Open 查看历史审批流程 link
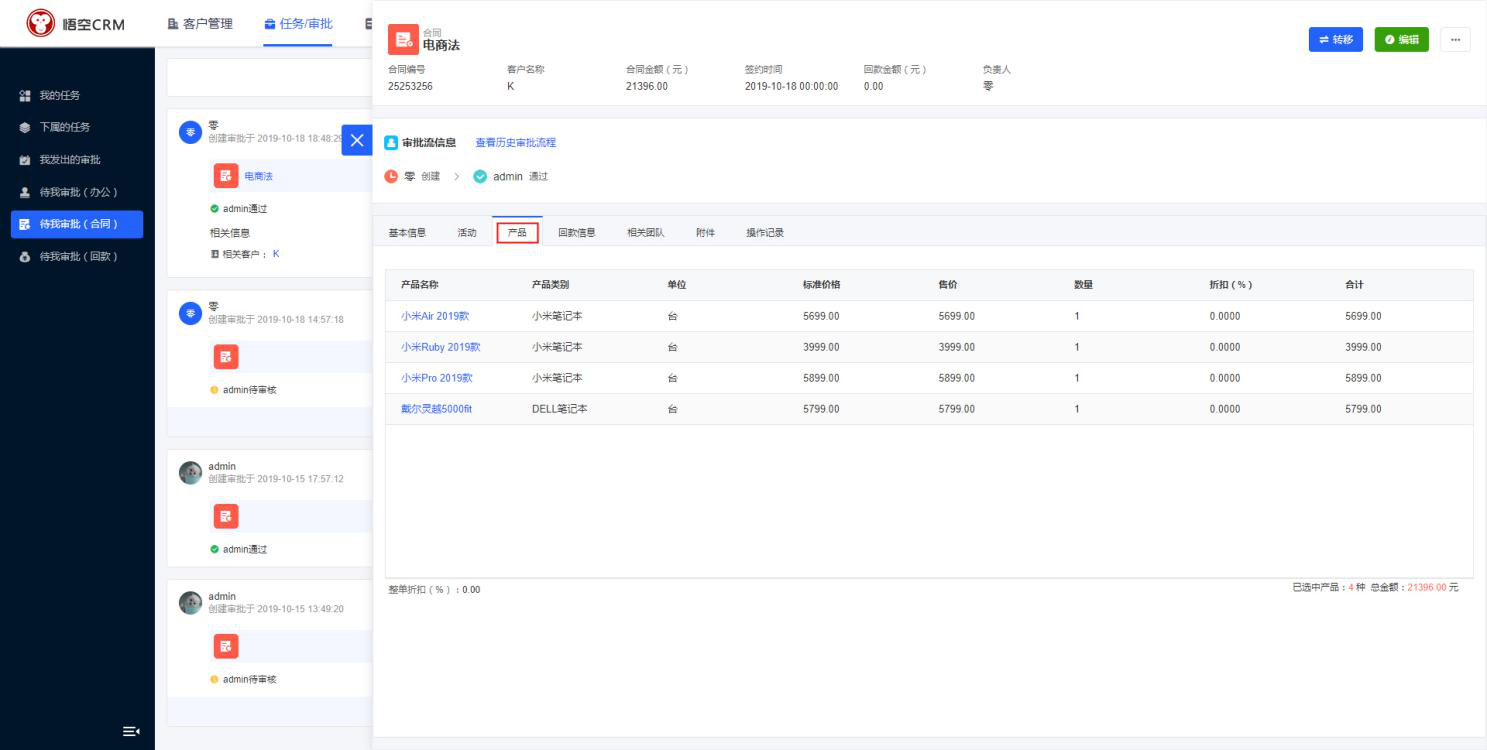The width and height of the screenshot is (1487, 750). (x=515, y=143)
